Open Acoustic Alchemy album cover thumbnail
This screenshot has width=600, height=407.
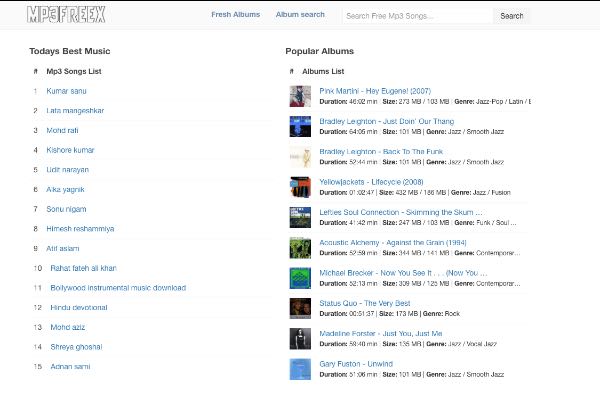pyautogui.click(x=300, y=247)
